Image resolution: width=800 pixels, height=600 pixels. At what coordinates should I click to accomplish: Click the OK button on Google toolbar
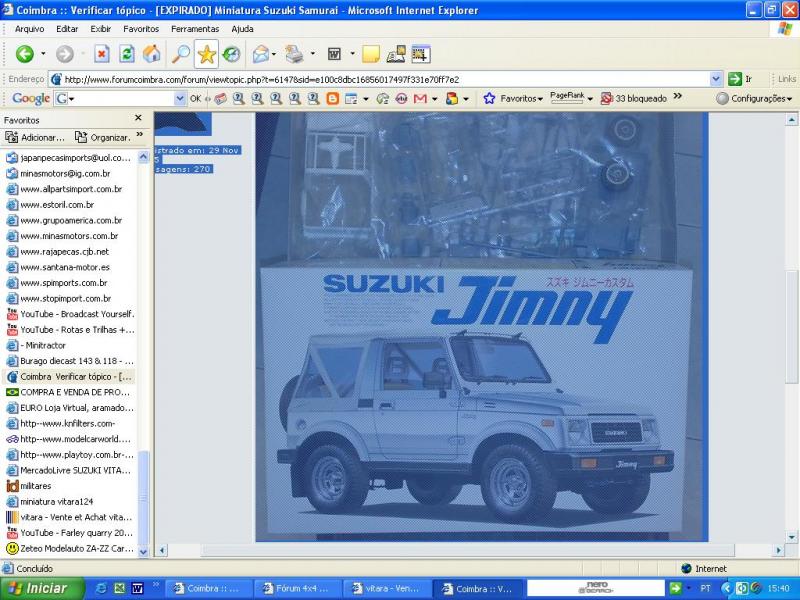coord(195,98)
